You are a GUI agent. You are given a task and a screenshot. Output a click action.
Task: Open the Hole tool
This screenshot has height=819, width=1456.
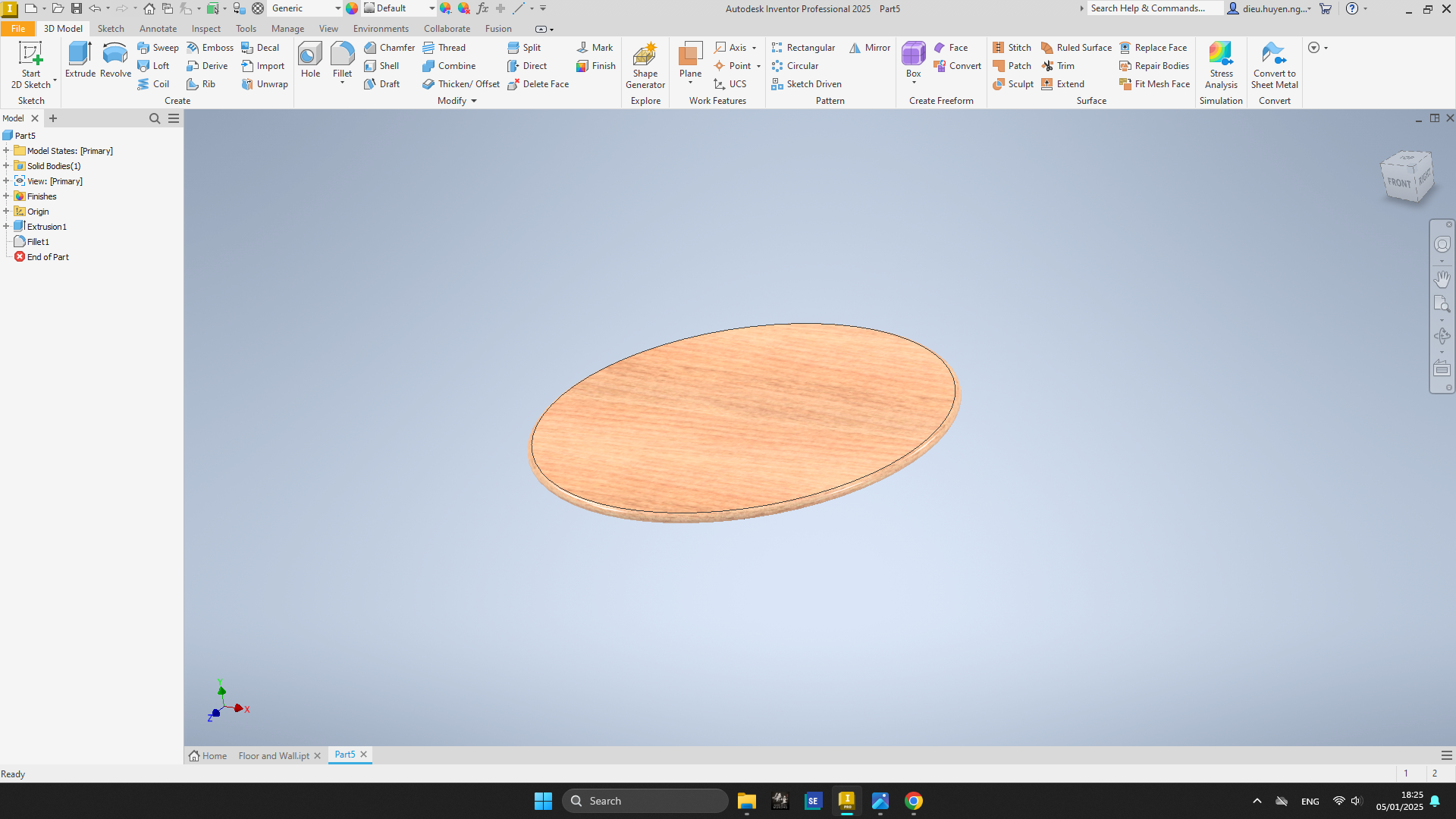310,60
